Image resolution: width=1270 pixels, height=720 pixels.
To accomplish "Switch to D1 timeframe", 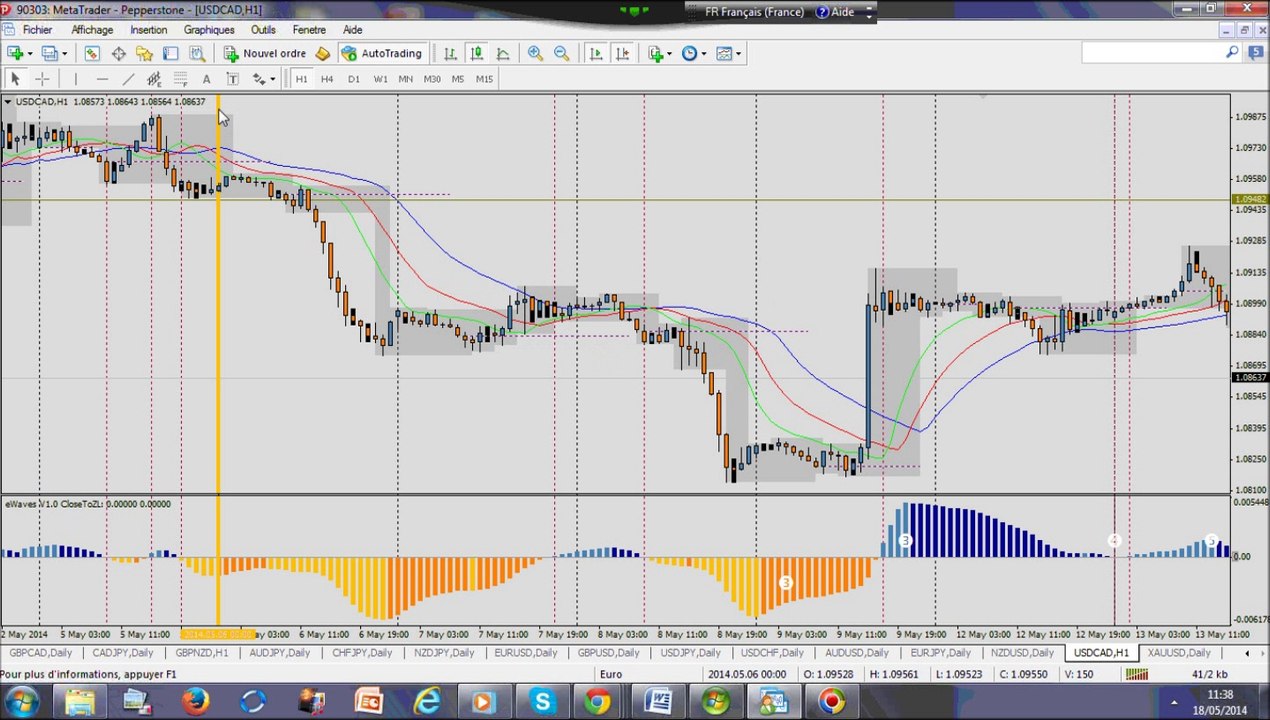I will (353, 79).
